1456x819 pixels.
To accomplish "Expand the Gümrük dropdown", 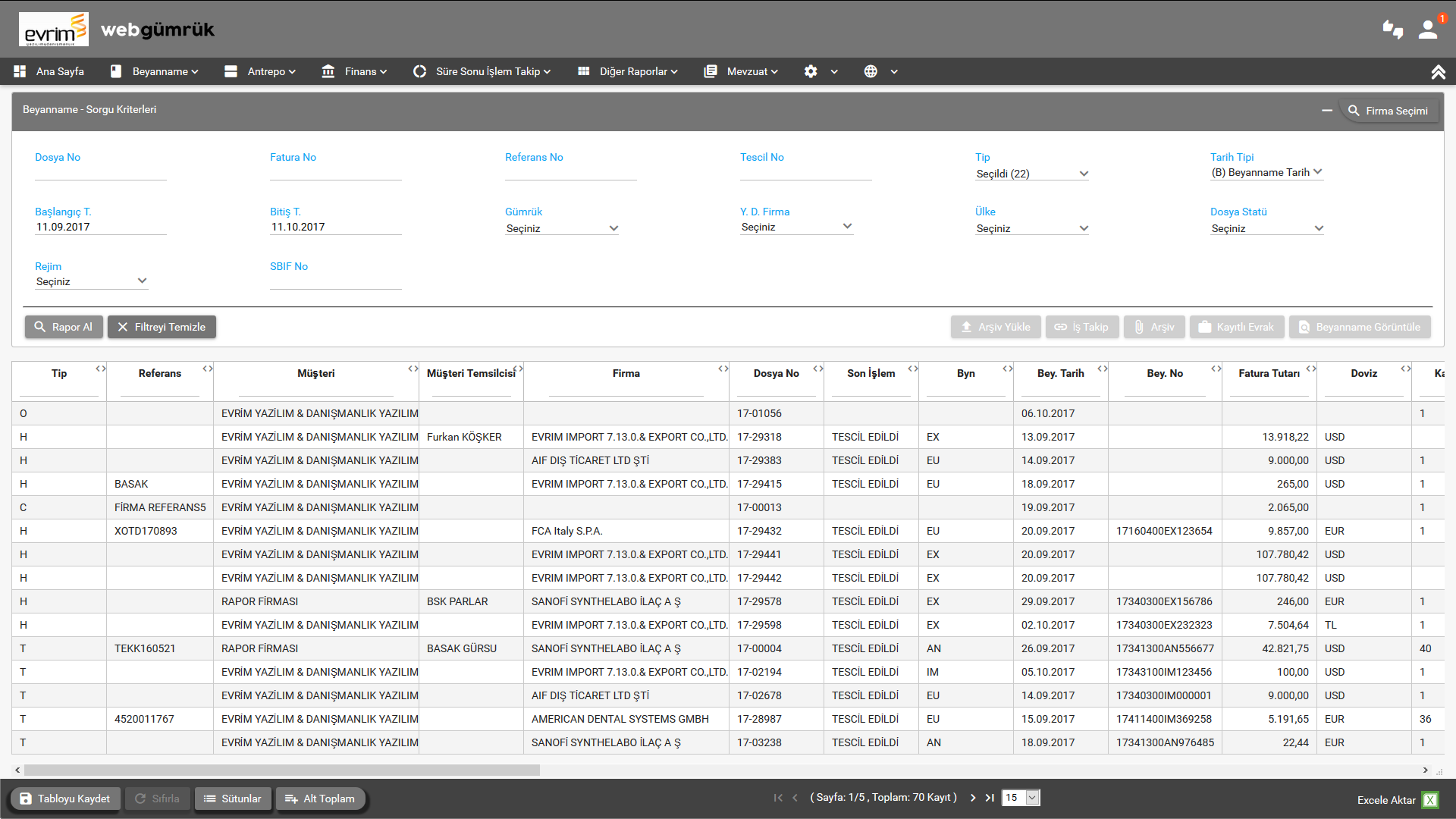I will tap(562, 228).
